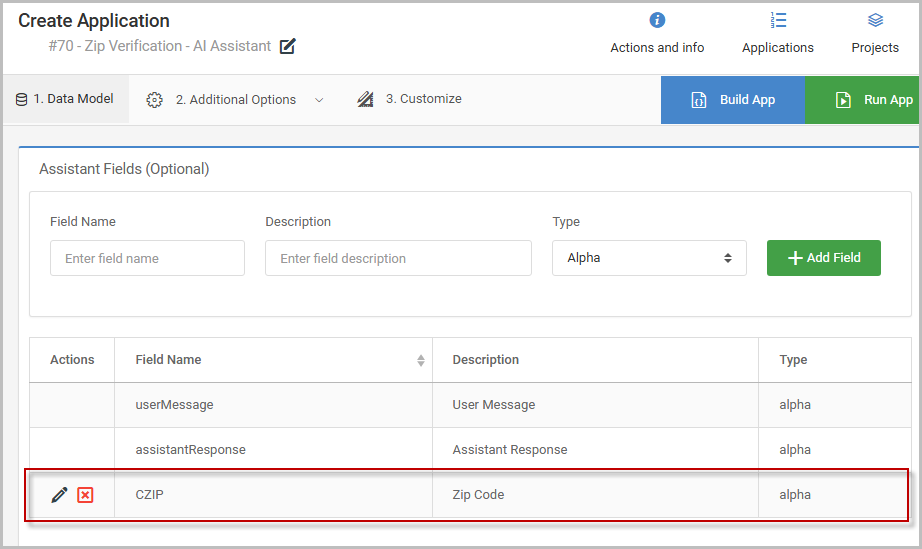
Task: Click the Add Field button
Action: click(x=823, y=258)
